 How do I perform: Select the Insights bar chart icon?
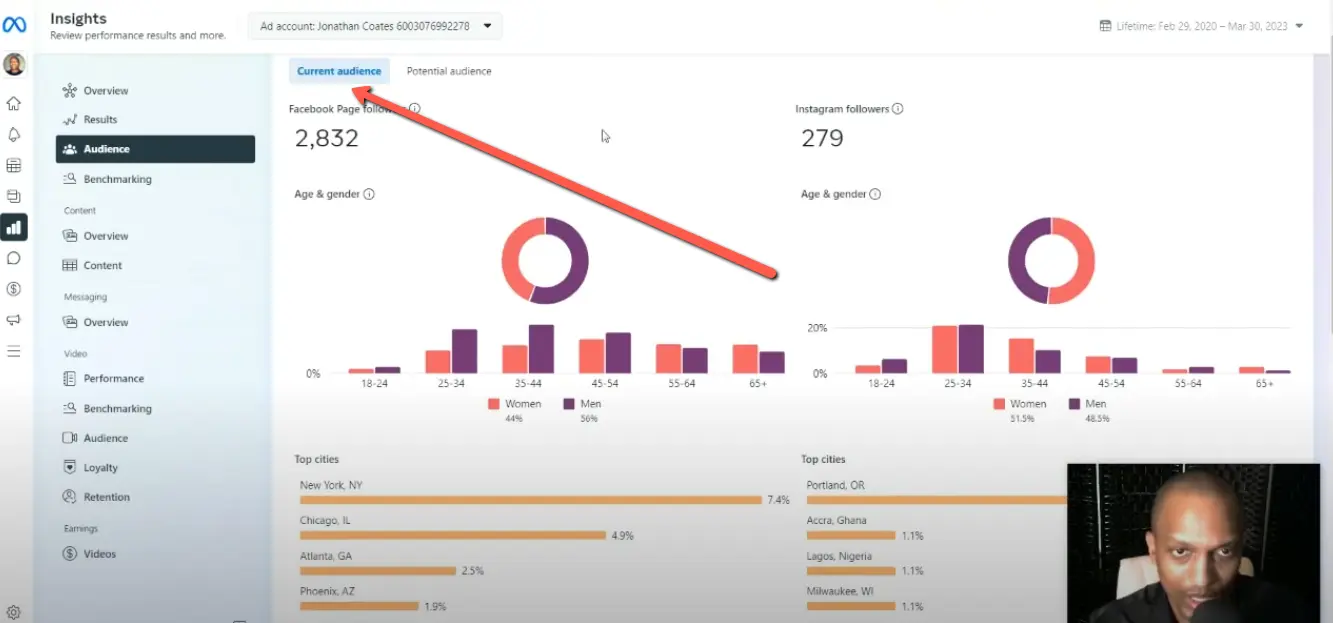point(14,227)
